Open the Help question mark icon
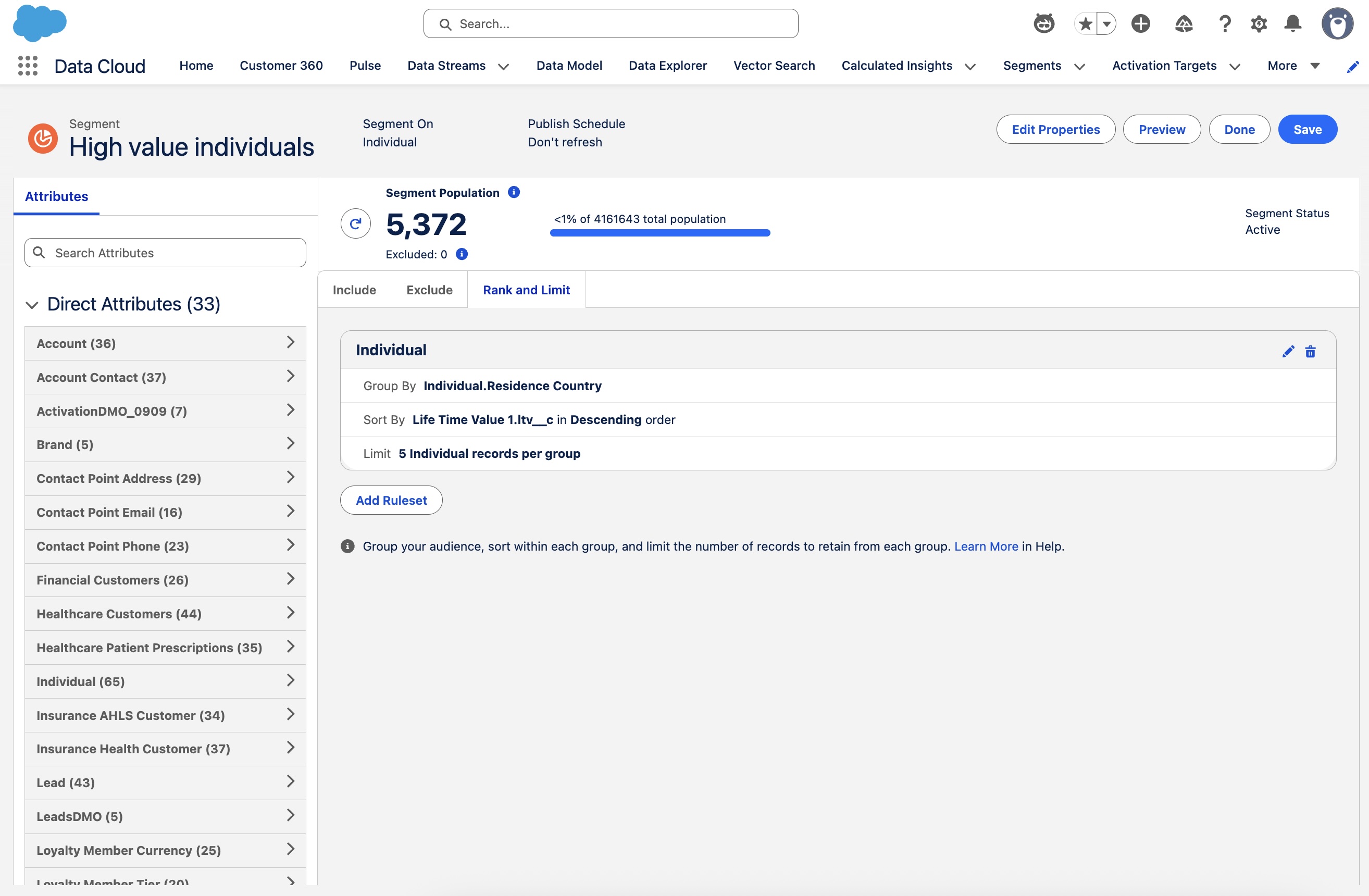This screenshot has width=1369, height=896. 1225,23
